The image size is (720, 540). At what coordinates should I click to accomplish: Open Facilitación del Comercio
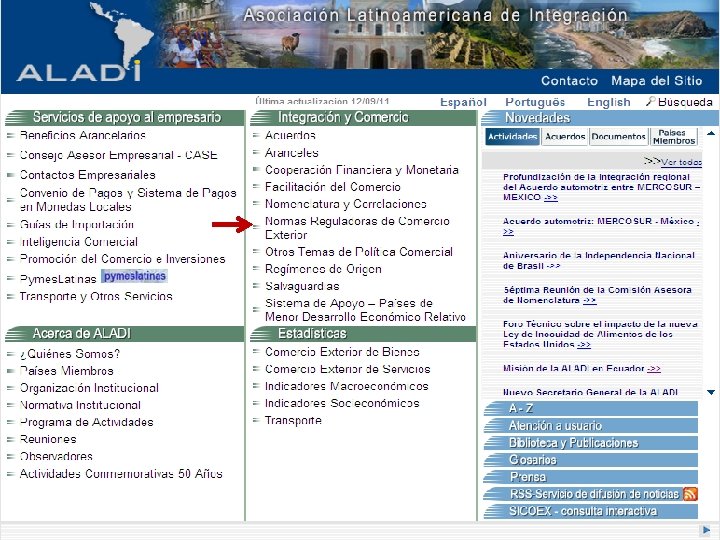pos(333,187)
